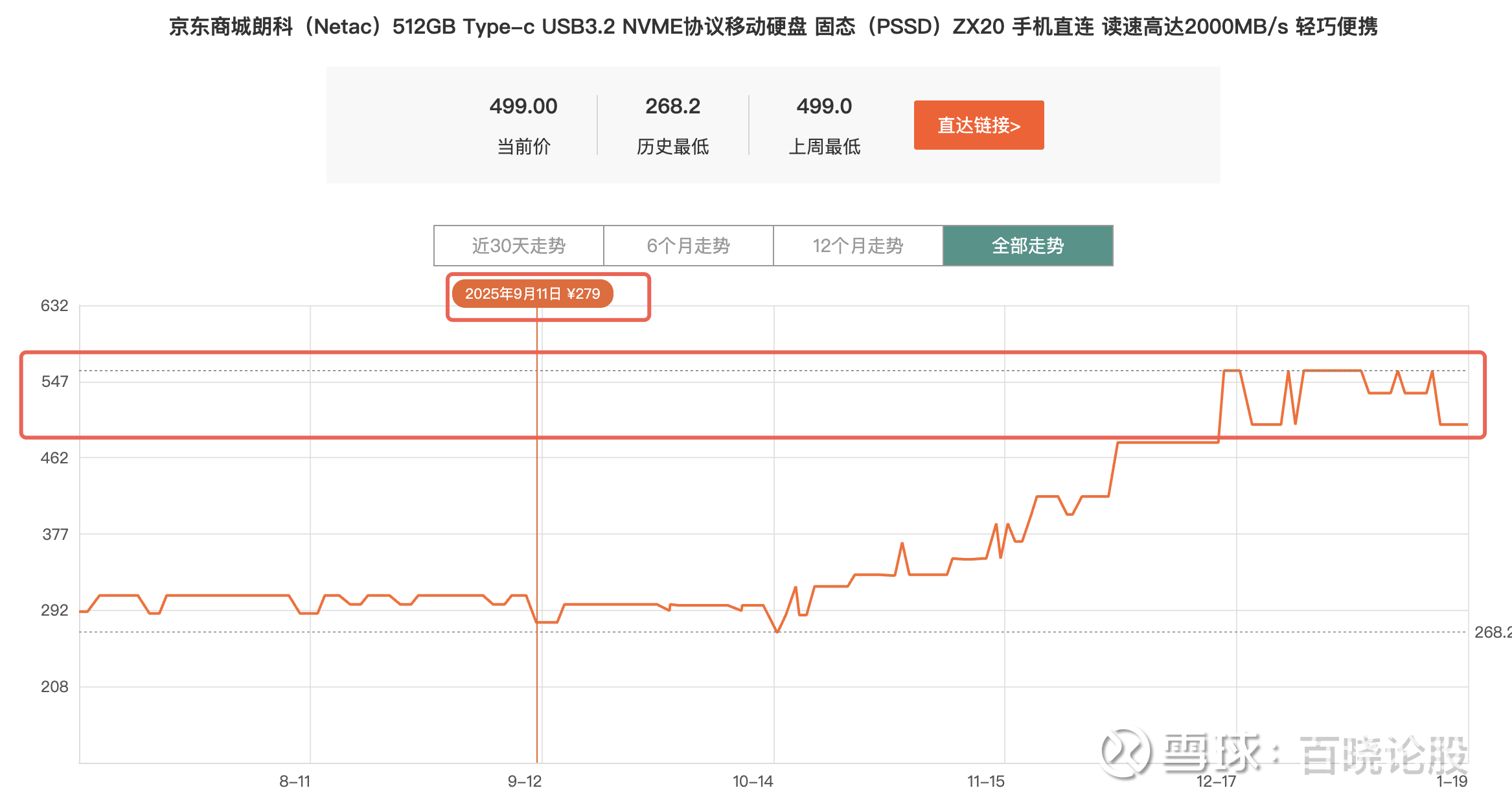This screenshot has width=1512, height=801.
Task: Click the 当前价 label
Action: (523, 146)
